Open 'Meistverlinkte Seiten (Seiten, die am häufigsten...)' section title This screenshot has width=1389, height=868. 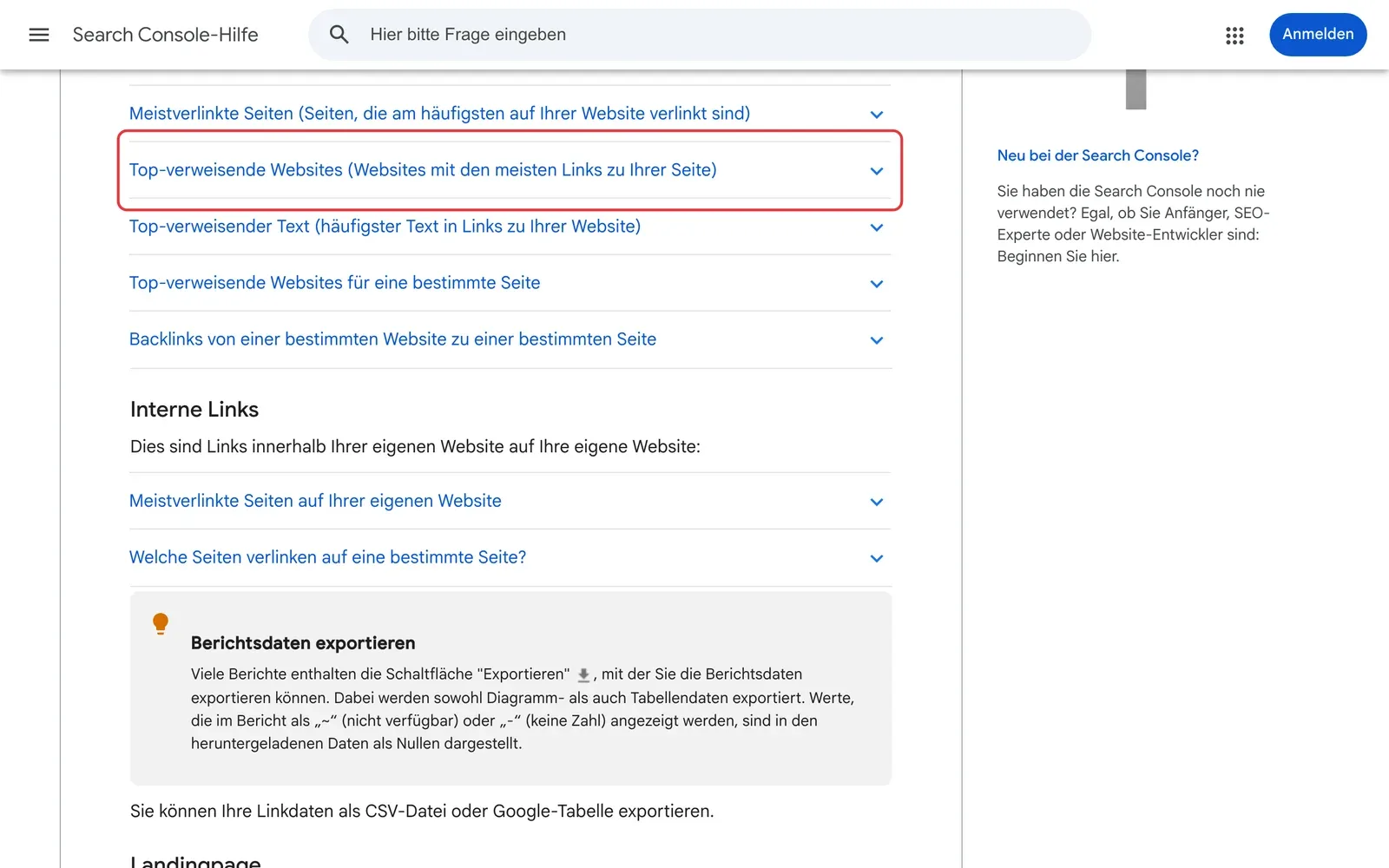(x=439, y=114)
